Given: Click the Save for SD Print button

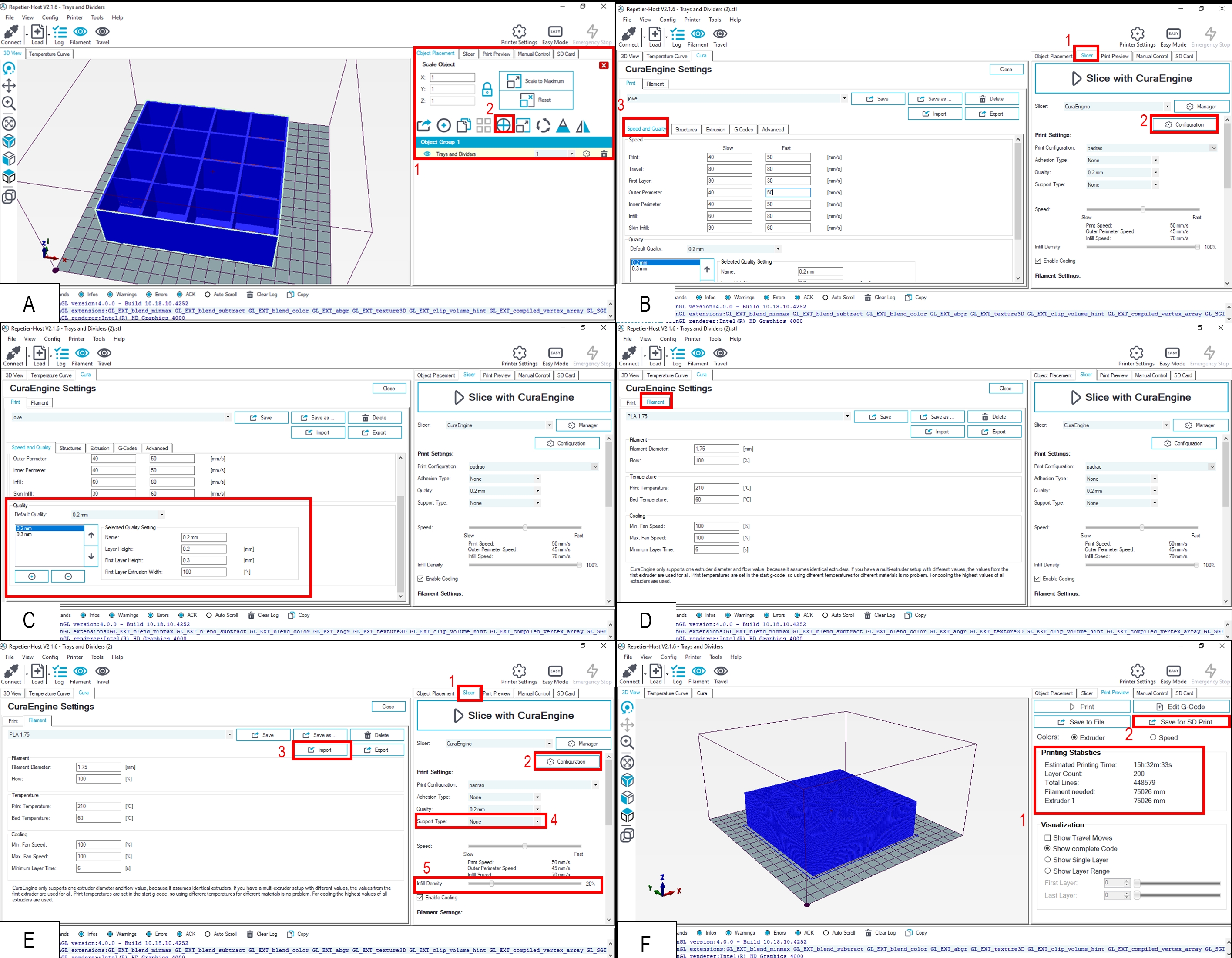Looking at the screenshot, I should (1182, 722).
